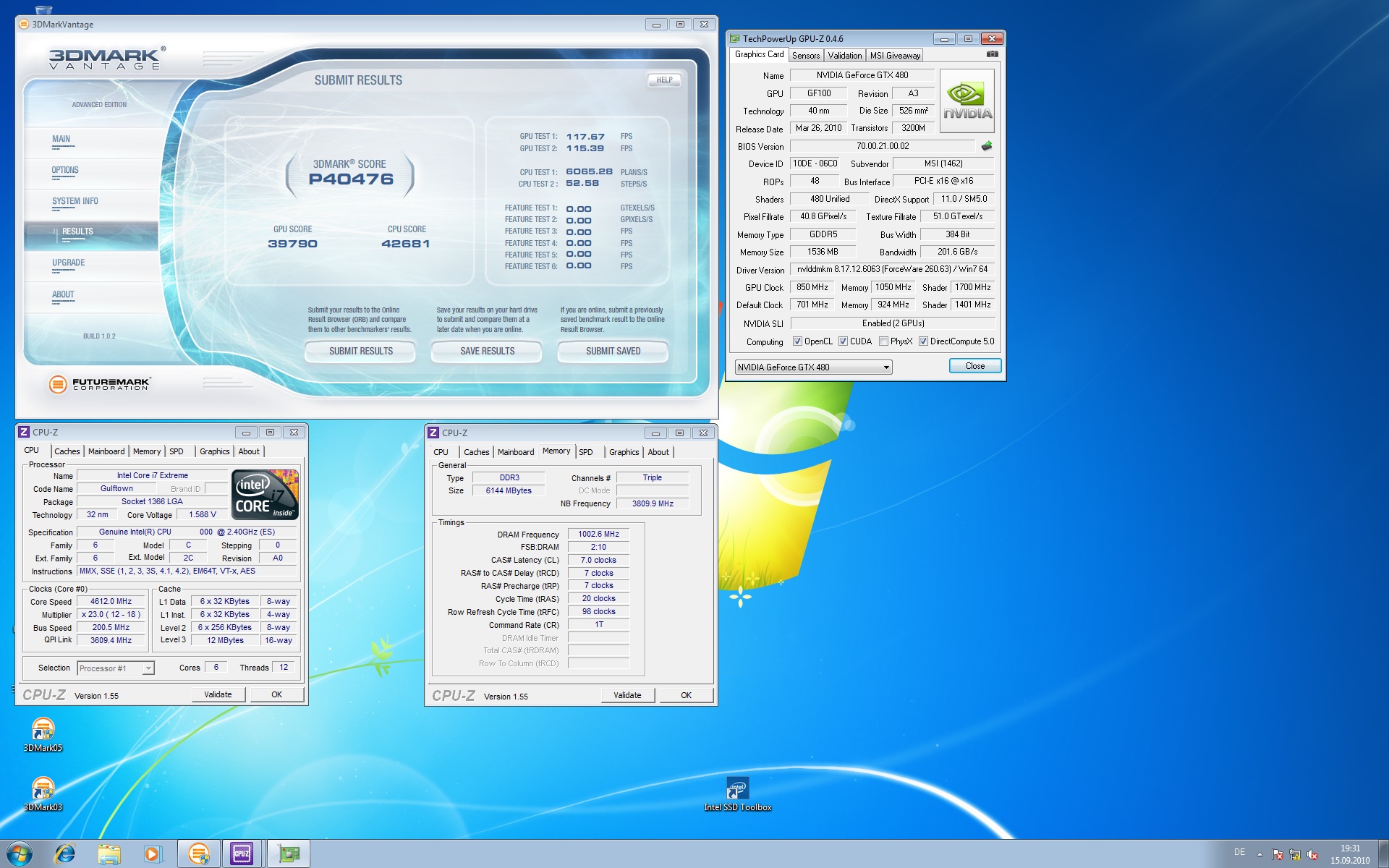The height and width of the screenshot is (868, 1389).
Task: Show hidden system tray icons arrow
Action: pos(1260,854)
